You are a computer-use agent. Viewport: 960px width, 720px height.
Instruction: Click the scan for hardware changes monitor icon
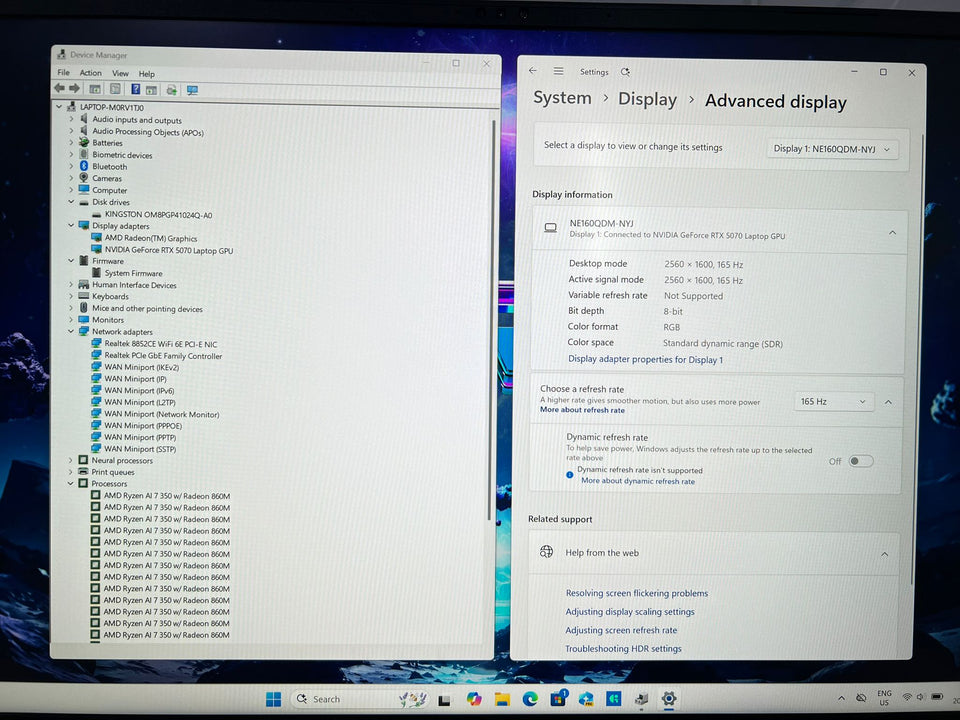tap(192, 91)
